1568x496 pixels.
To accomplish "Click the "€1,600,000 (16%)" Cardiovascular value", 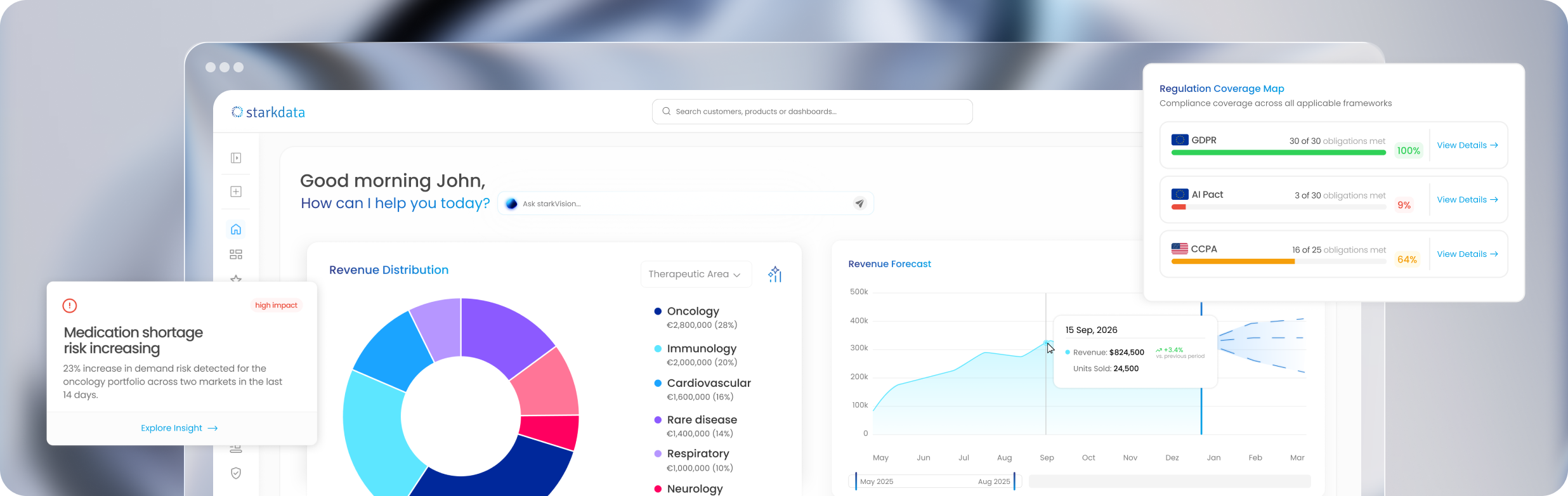I will (700, 397).
